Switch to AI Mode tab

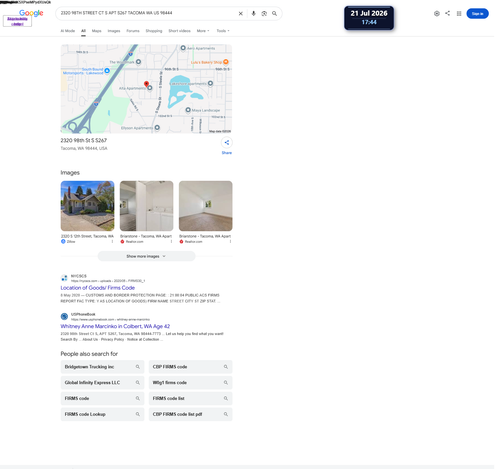click(x=68, y=31)
